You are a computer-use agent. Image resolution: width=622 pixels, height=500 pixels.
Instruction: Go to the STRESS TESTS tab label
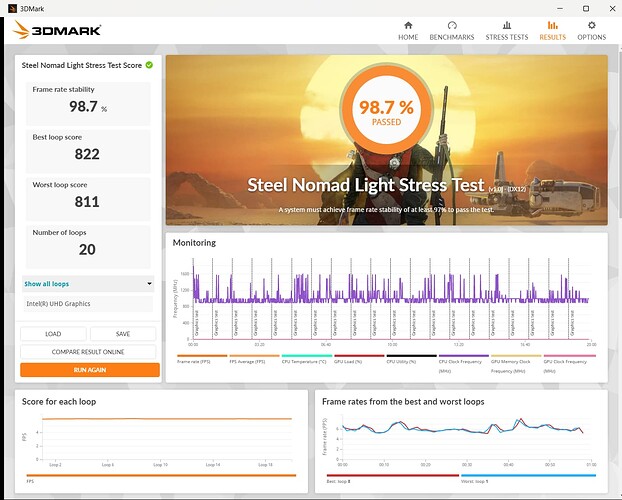(x=507, y=37)
